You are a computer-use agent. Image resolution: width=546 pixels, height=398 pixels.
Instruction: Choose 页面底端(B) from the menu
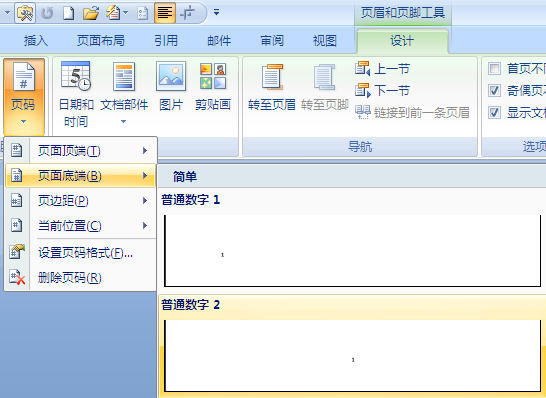(x=81, y=175)
